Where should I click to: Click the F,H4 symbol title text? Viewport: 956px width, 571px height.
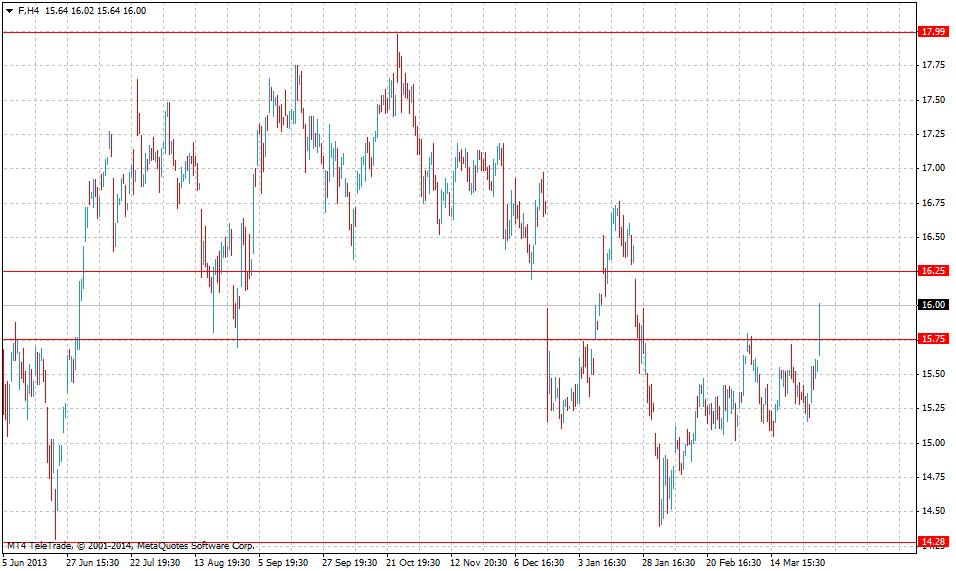(29, 10)
